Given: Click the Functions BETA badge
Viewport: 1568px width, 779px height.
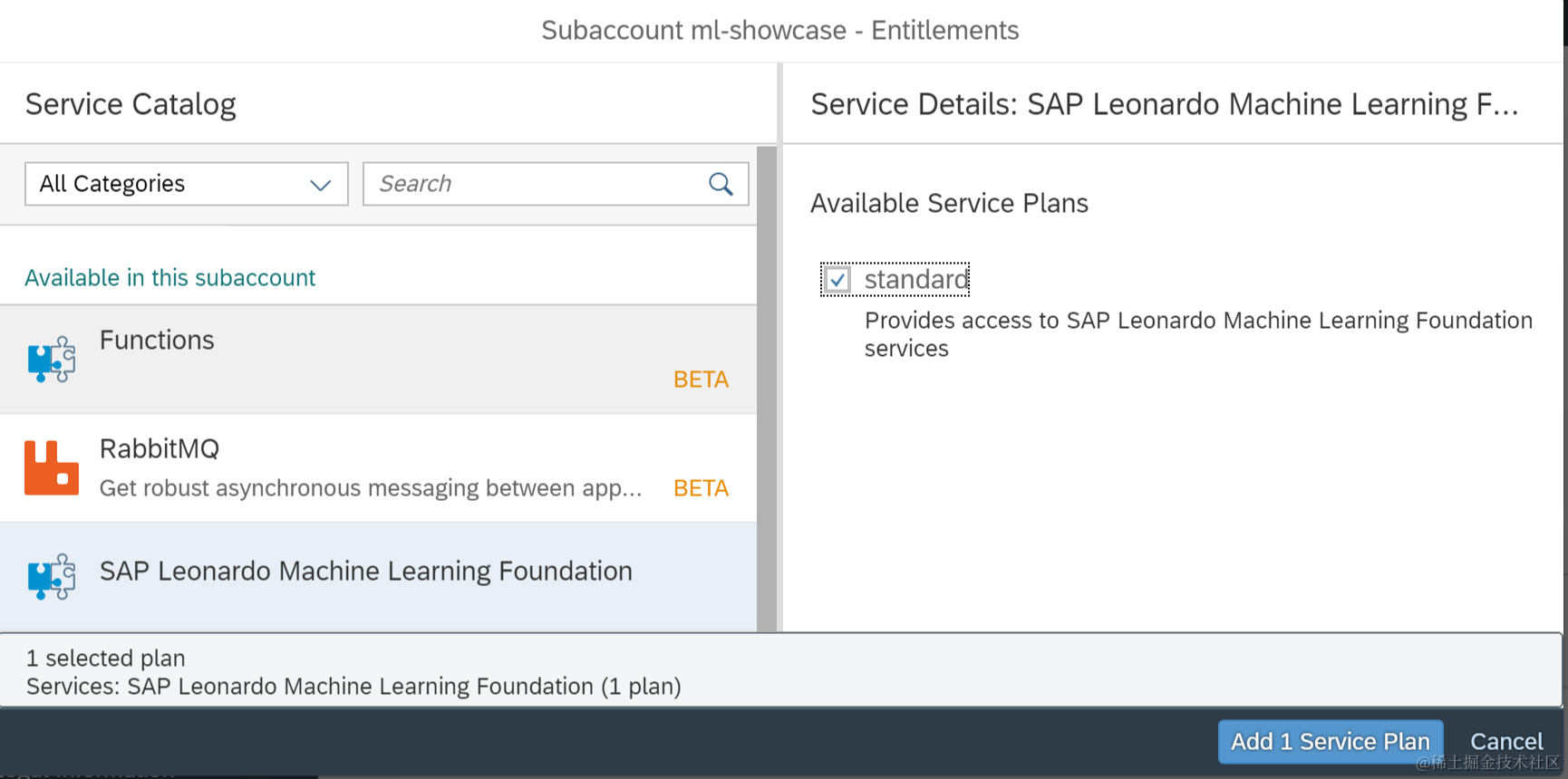Looking at the screenshot, I should (x=701, y=380).
